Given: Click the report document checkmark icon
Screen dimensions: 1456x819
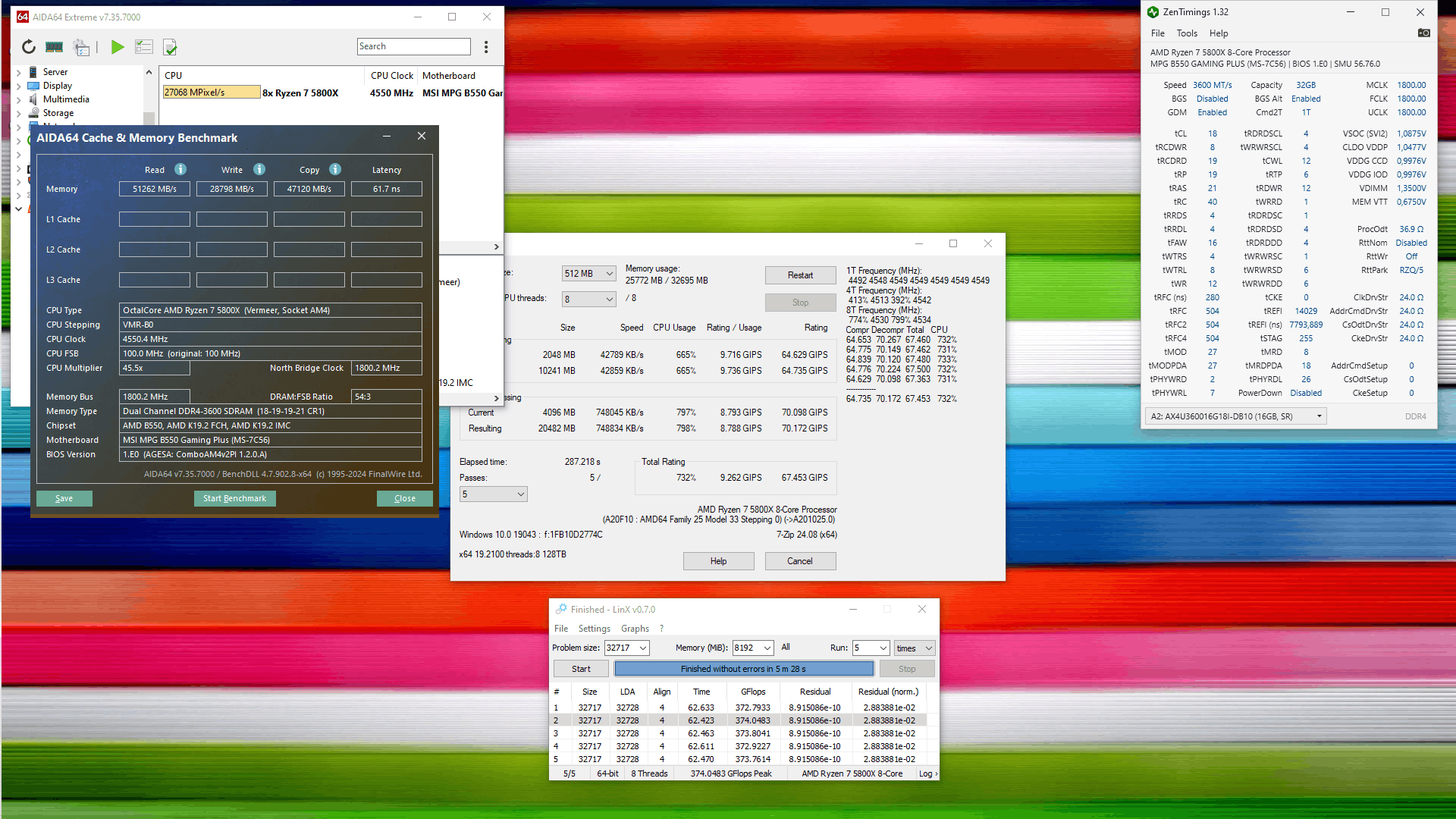Looking at the screenshot, I should (x=170, y=47).
